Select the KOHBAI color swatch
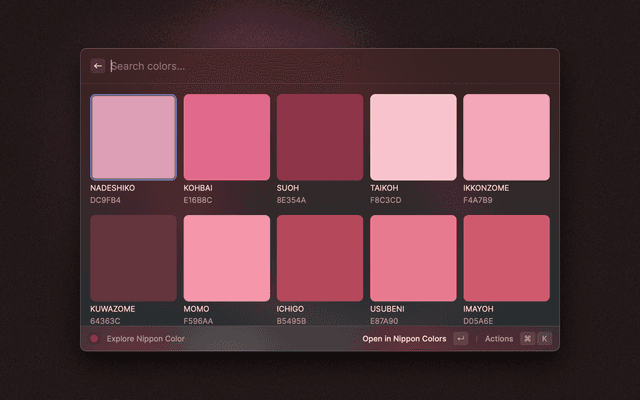The image size is (640, 400). [227, 137]
